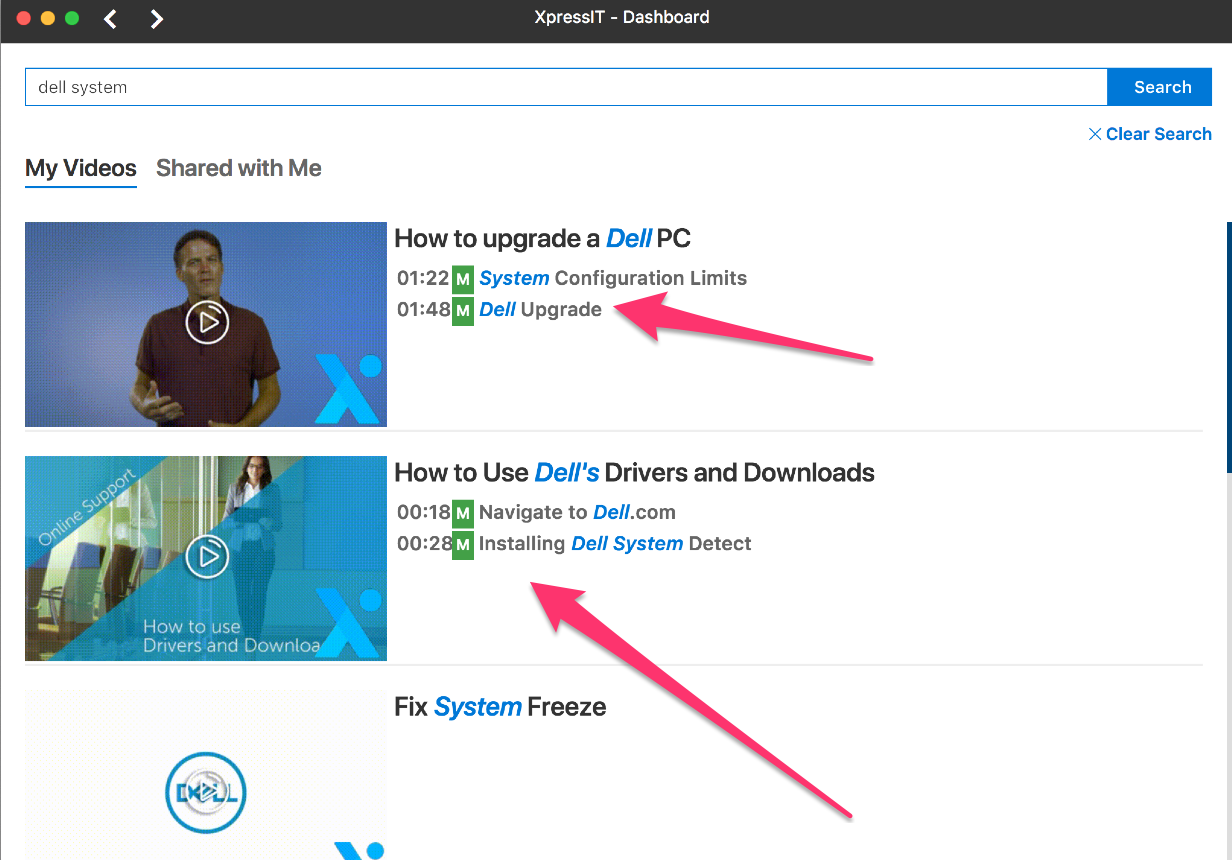This screenshot has width=1232, height=860.
Task: Go back with the left chevron arrow
Action: point(110,19)
